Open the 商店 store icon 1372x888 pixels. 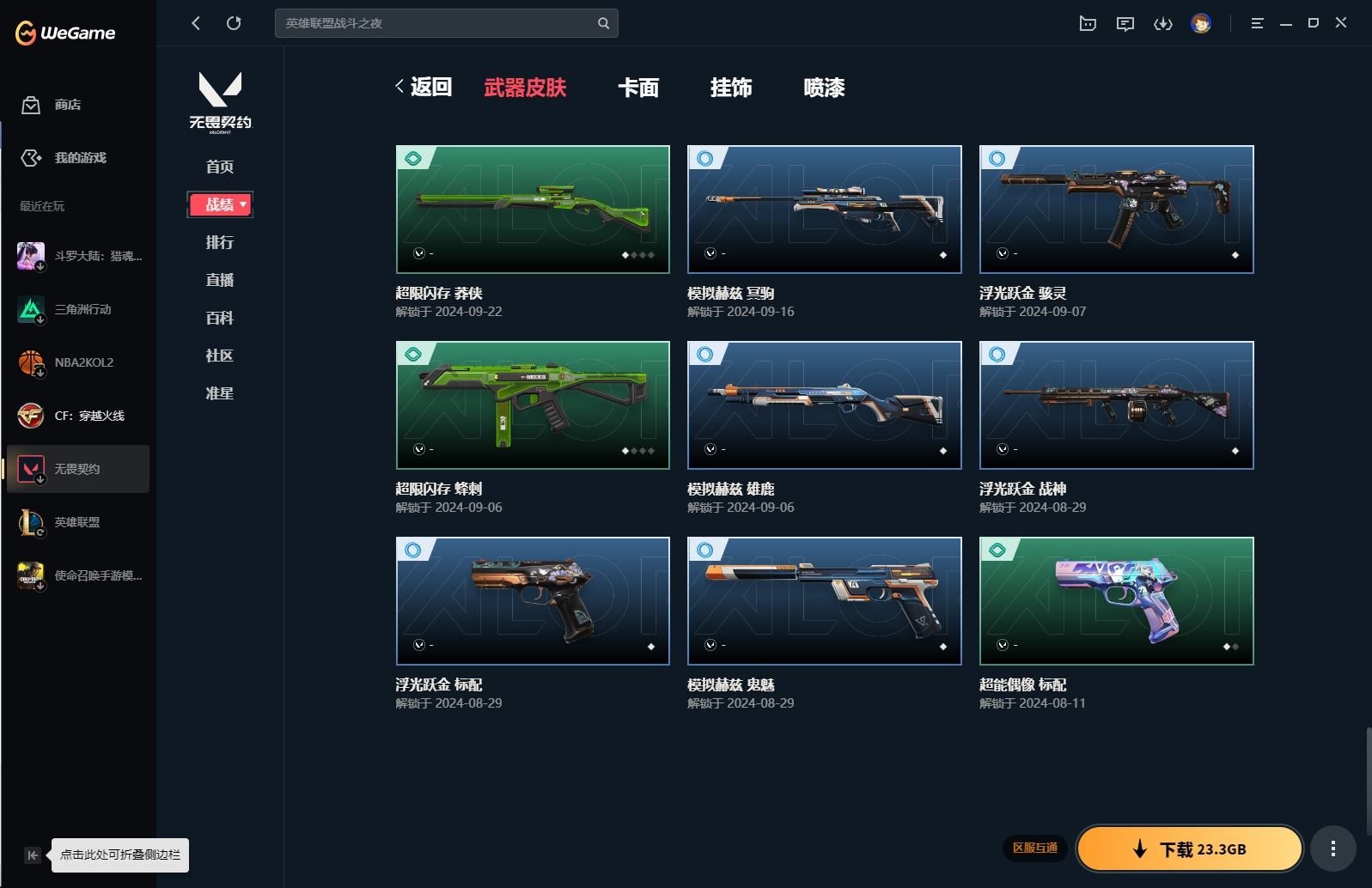(31, 105)
